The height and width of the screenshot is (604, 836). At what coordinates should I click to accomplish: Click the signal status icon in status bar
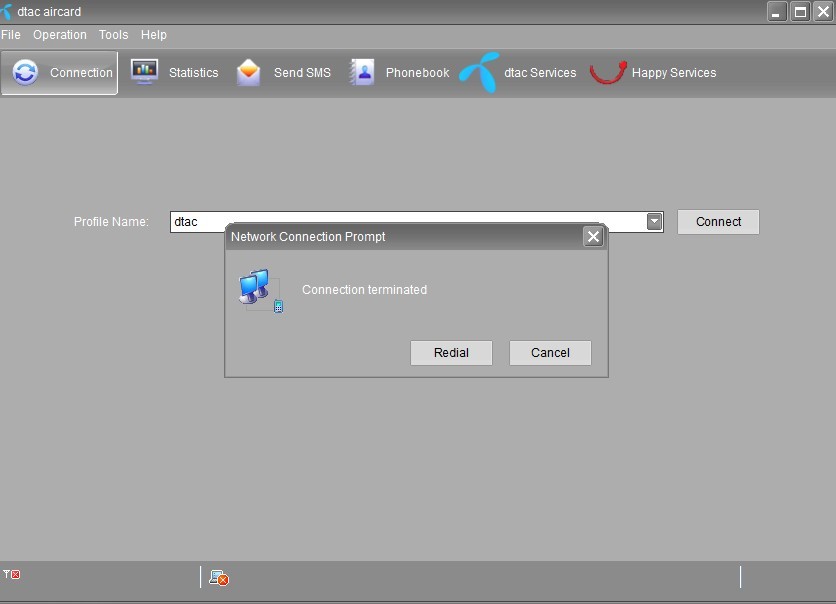click(12, 574)
